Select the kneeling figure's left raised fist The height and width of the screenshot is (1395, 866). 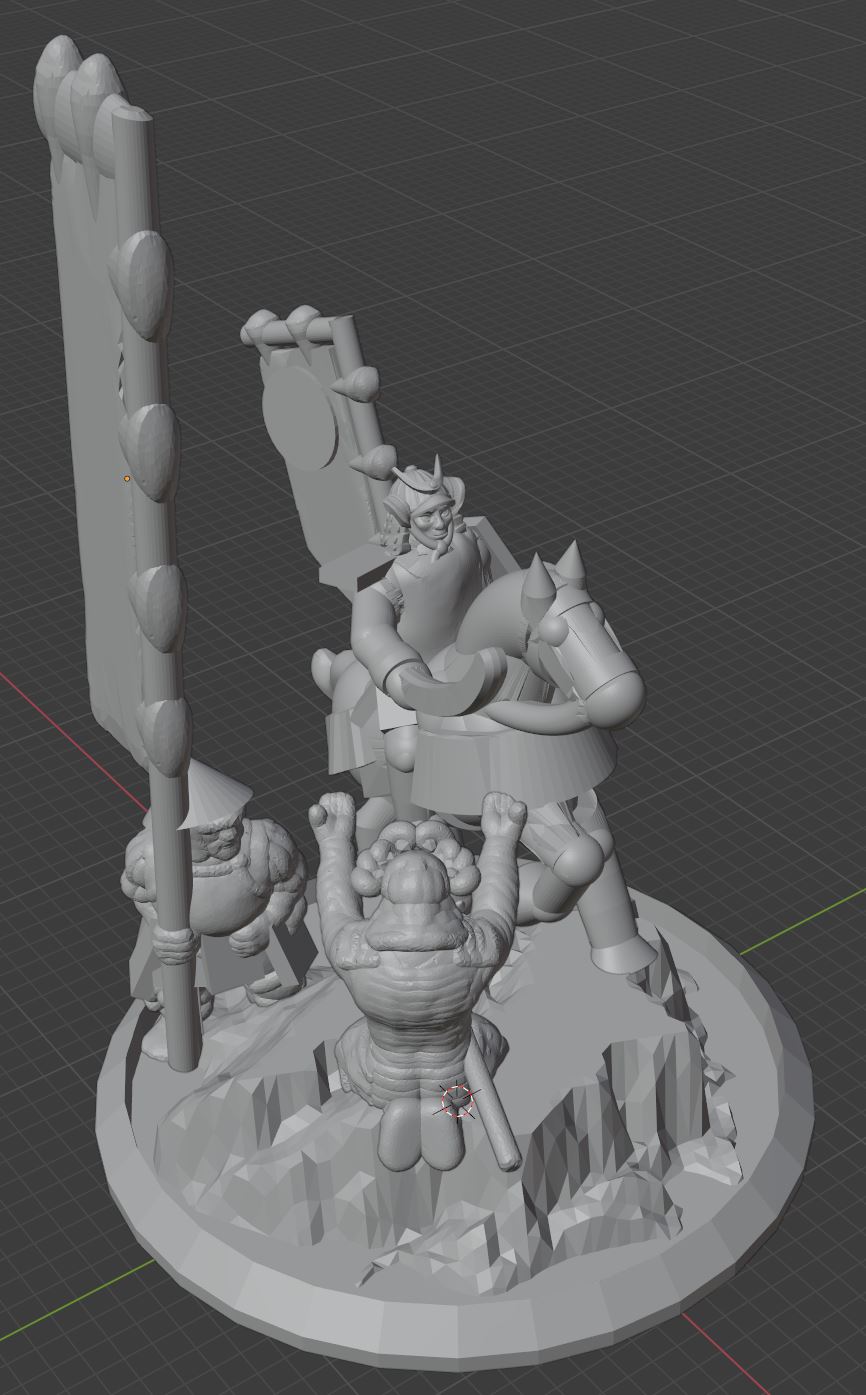[x=334, y=812]
